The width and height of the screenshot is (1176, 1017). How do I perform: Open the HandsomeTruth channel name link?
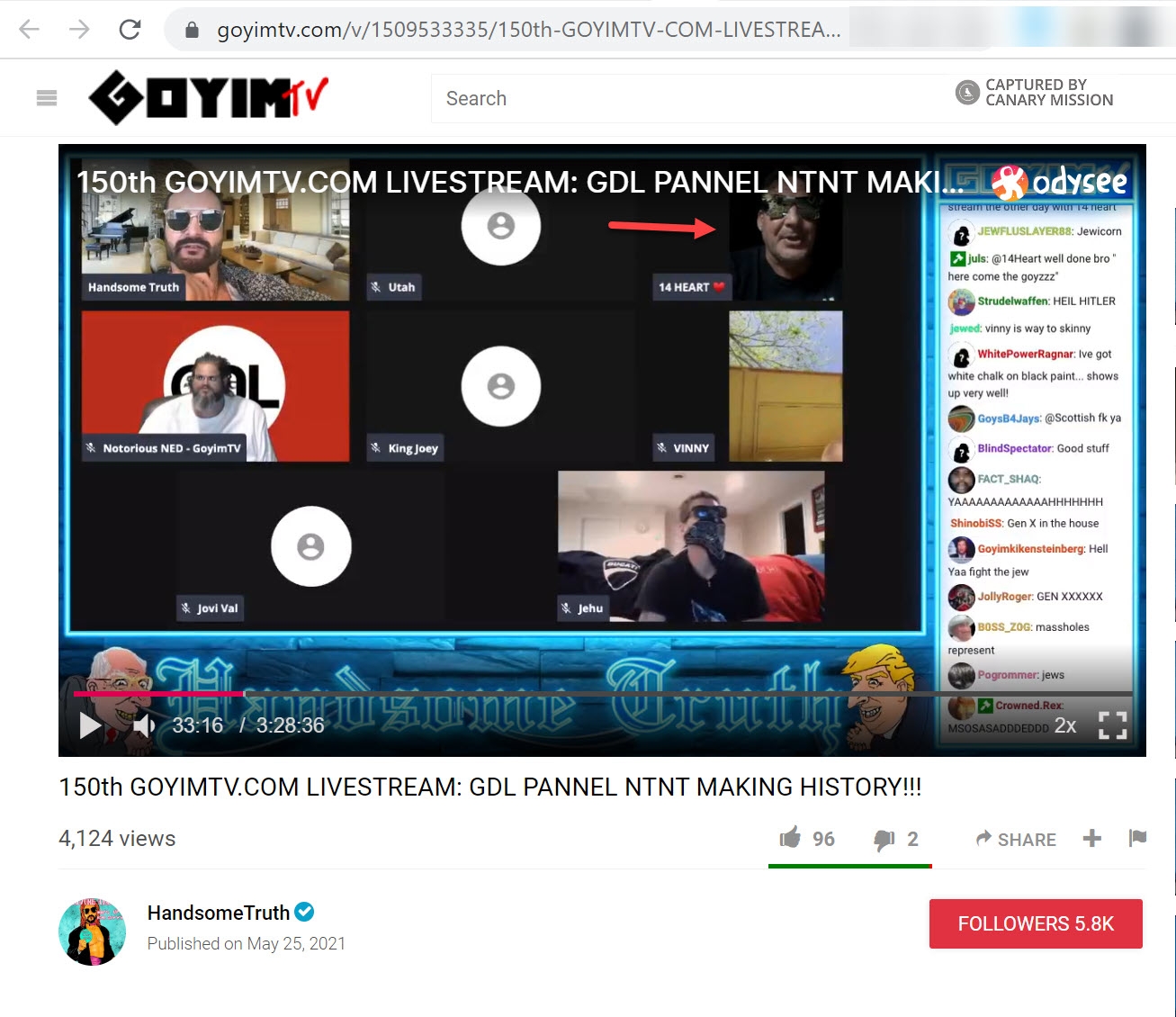click(218, 913)
